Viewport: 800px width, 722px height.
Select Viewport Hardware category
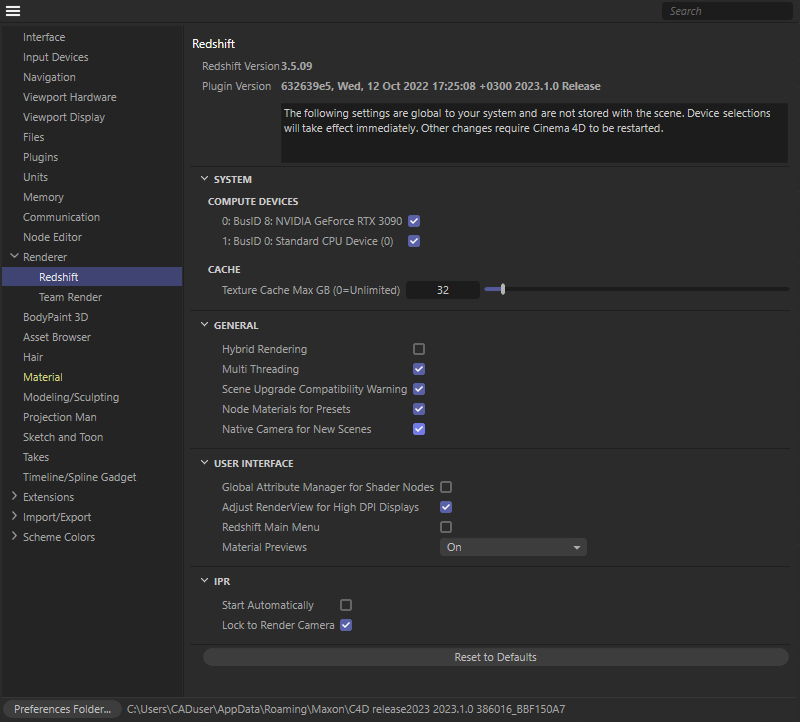(69, 97)
